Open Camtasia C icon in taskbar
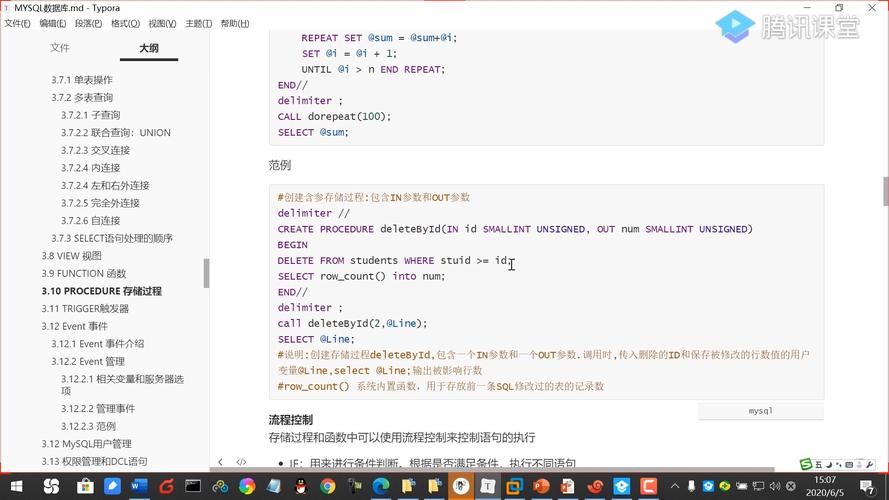Viewport: 889px width, 500px height. [x=649, y=486]
